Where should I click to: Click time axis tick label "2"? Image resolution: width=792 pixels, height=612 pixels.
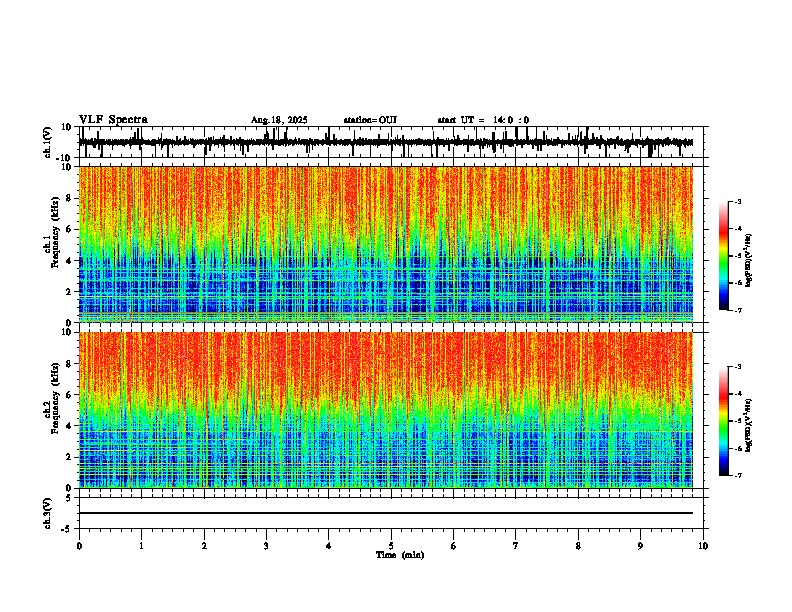(204, 546)
